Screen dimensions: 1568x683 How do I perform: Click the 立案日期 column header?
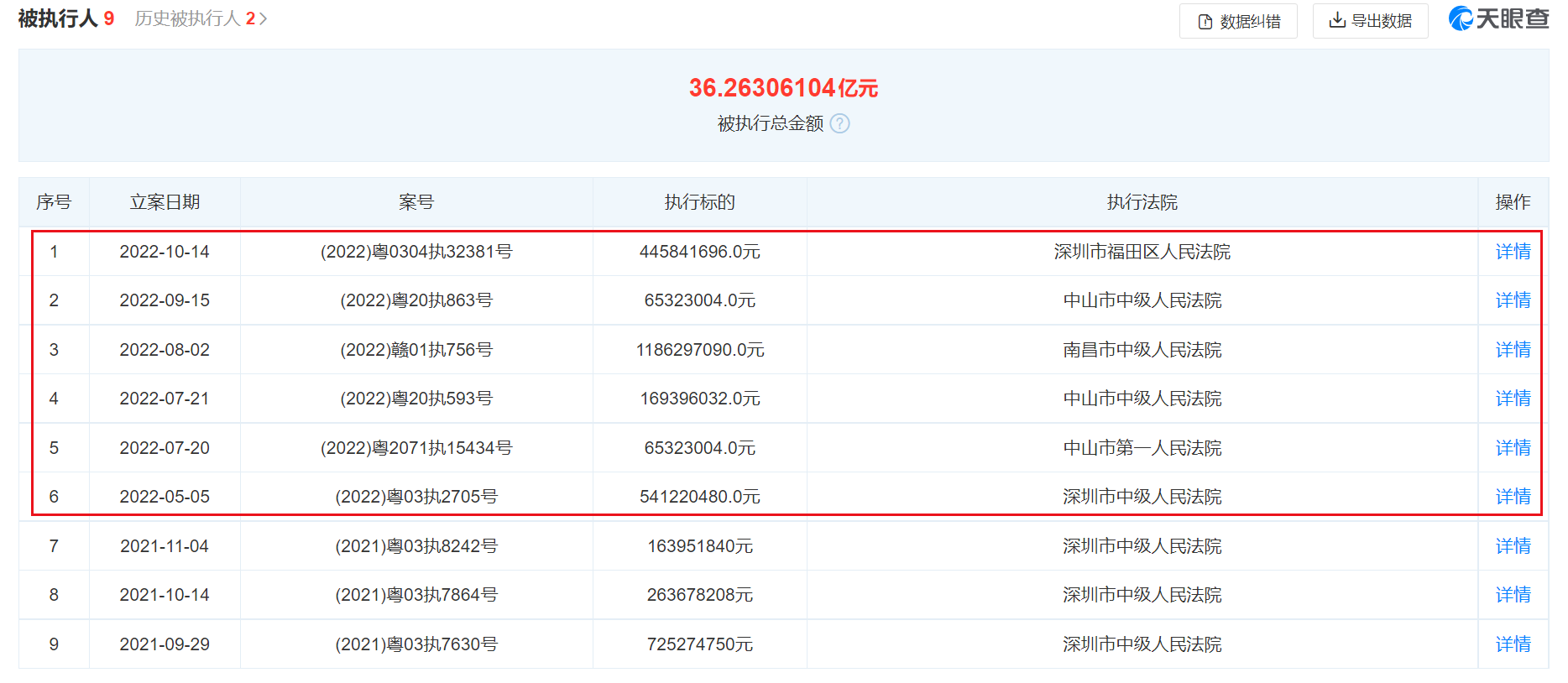coord(165,202)
